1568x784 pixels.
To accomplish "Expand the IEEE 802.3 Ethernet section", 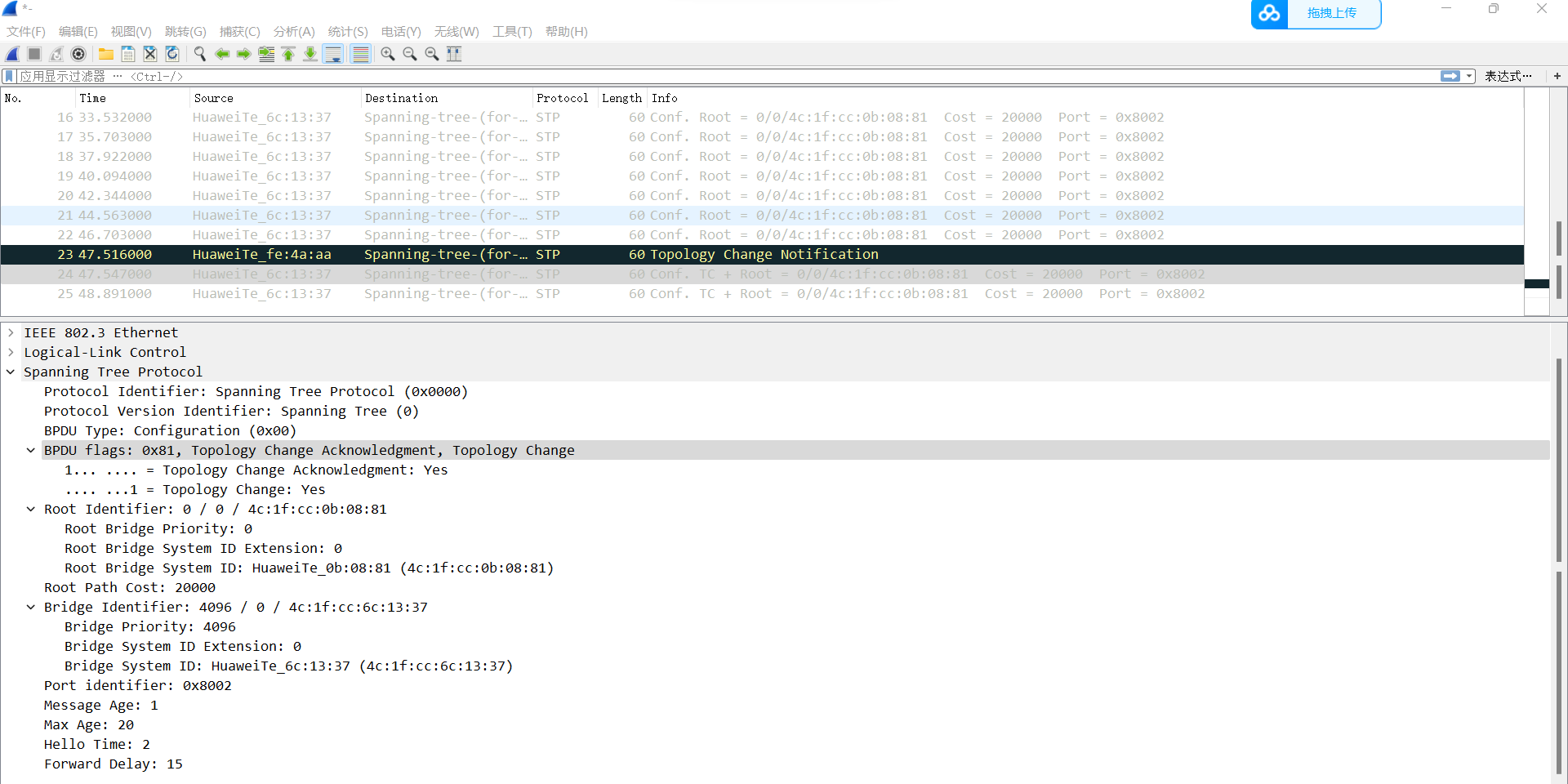I will click(x=11, y=332).
